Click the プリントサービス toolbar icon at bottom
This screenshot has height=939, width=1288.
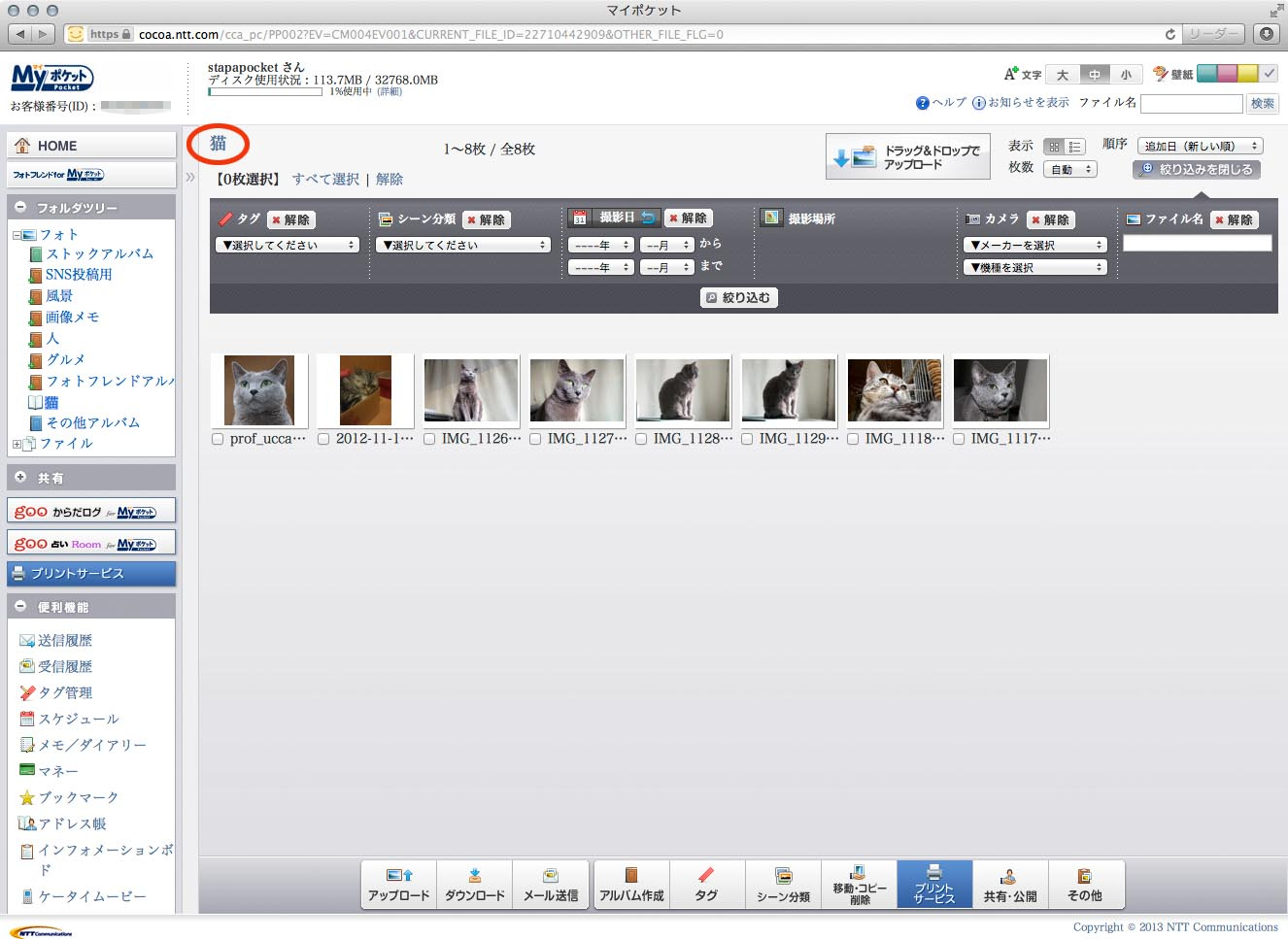[934, 871]
